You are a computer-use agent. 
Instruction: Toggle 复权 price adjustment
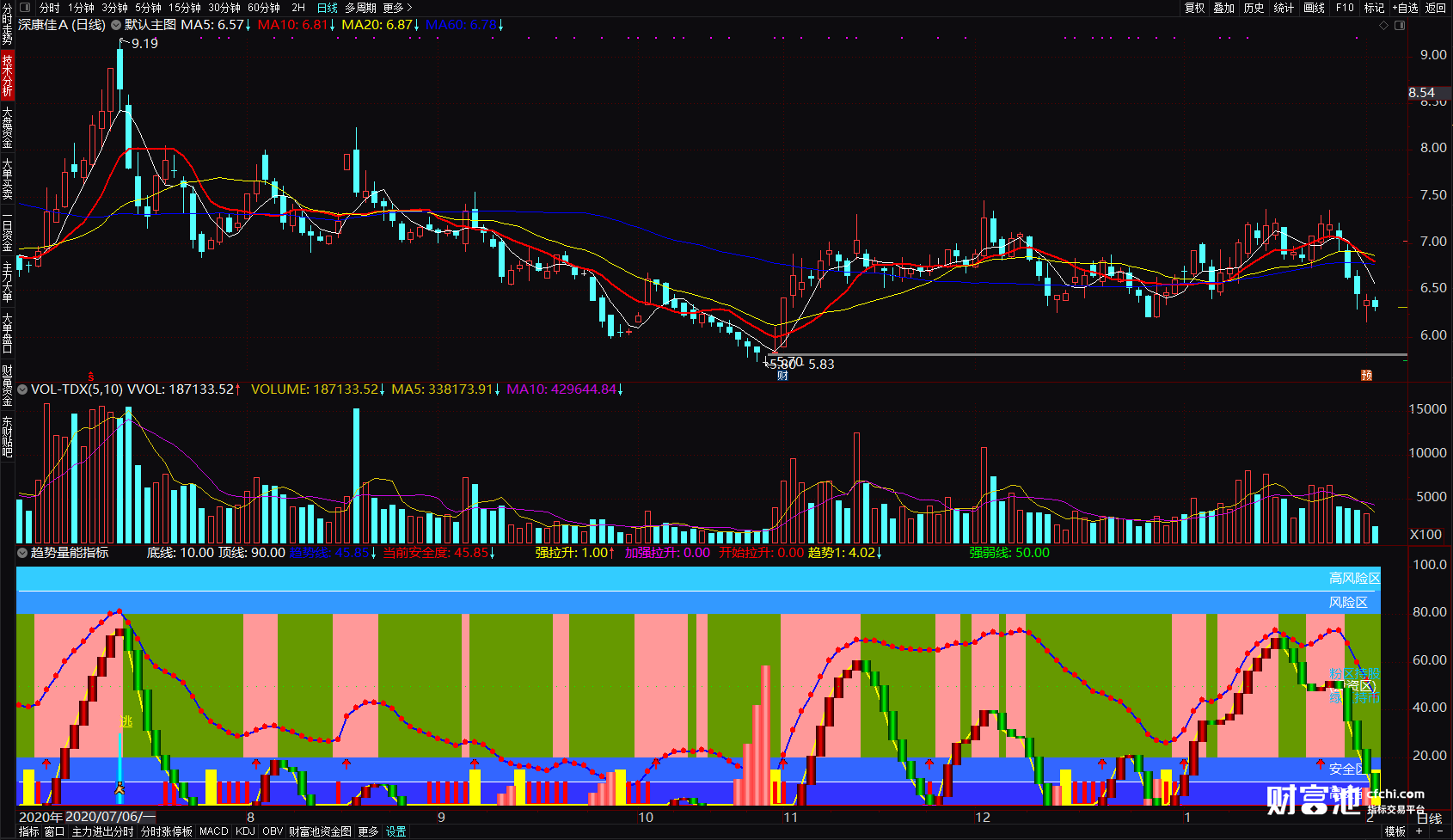(x=1195, y=8)
